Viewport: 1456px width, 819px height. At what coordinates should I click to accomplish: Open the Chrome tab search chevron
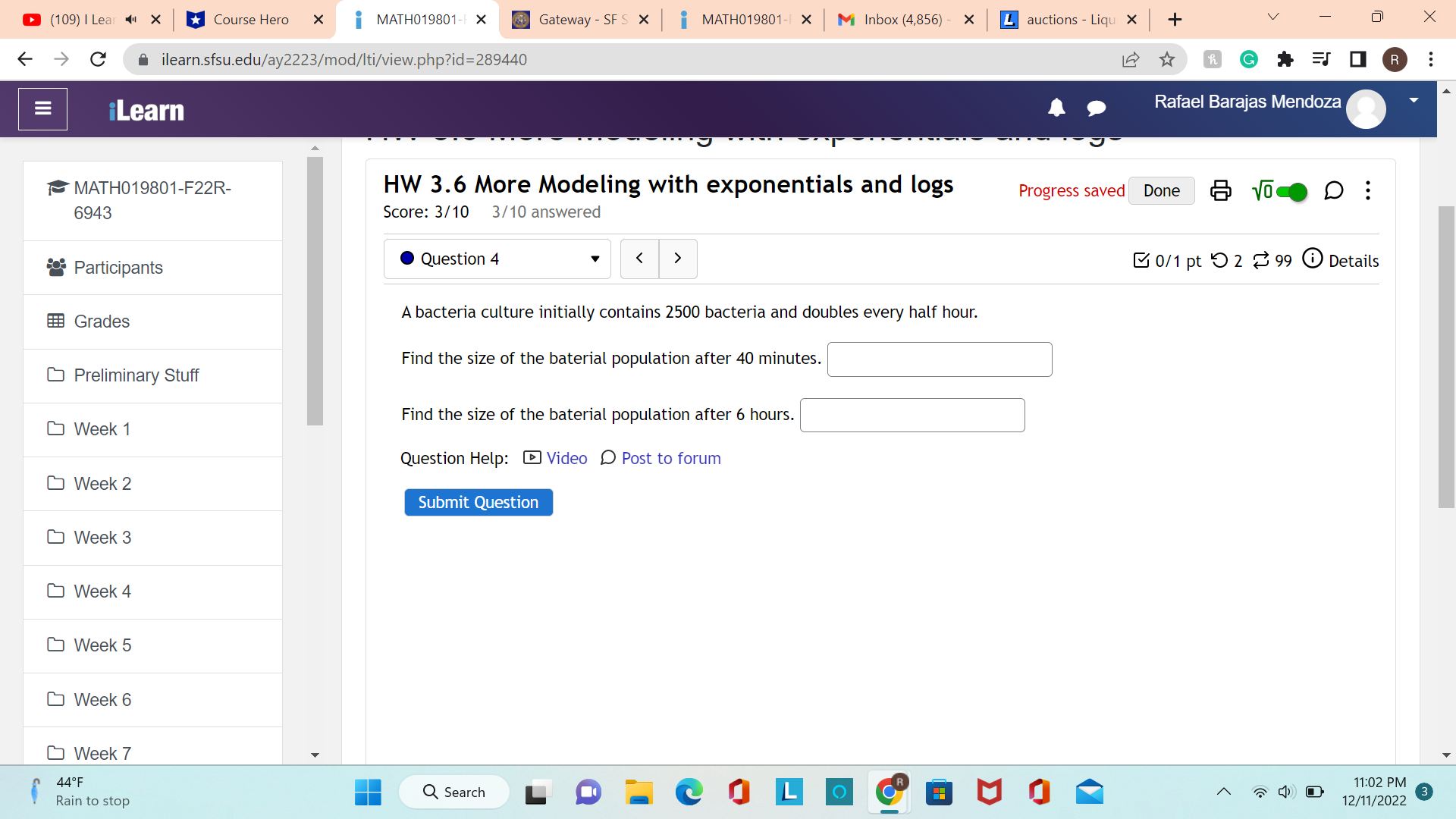click(x=1273, y=18)
